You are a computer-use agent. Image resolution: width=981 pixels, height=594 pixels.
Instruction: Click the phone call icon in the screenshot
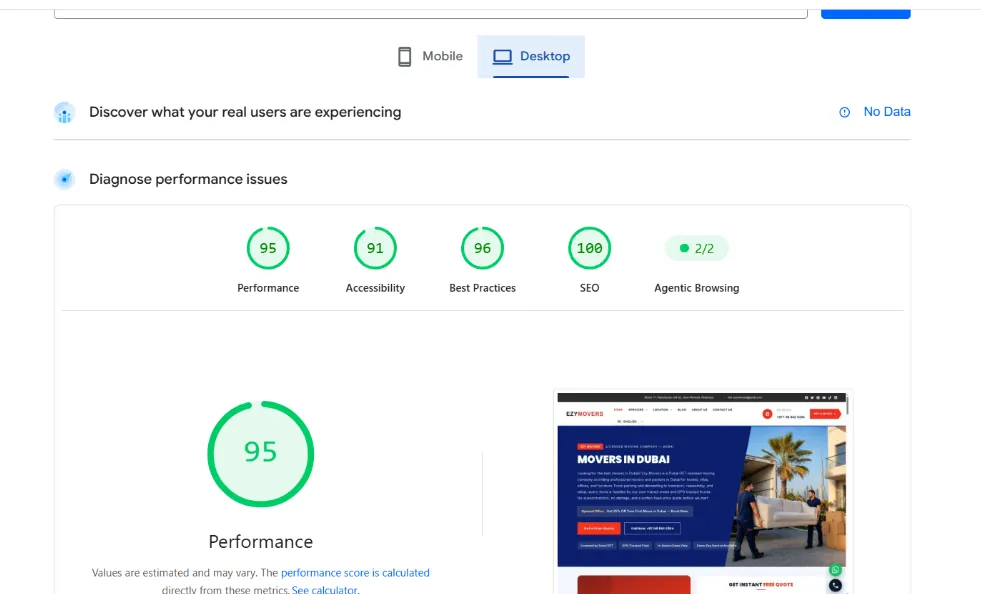point(835,585)
